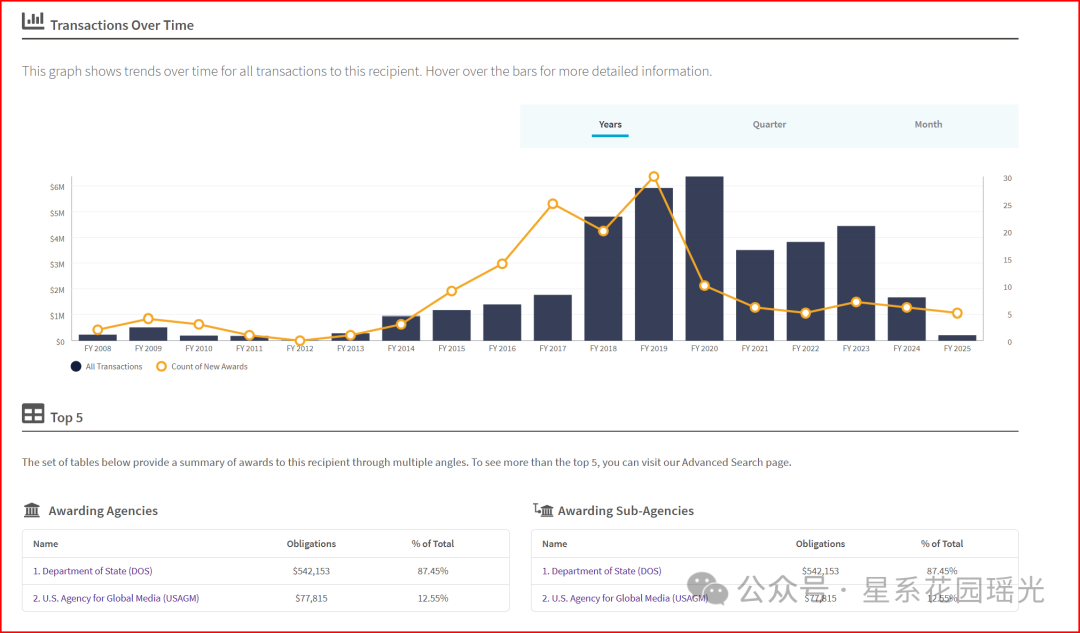
Task: Click the FY 2019 transactions bar
Action: 654,265
